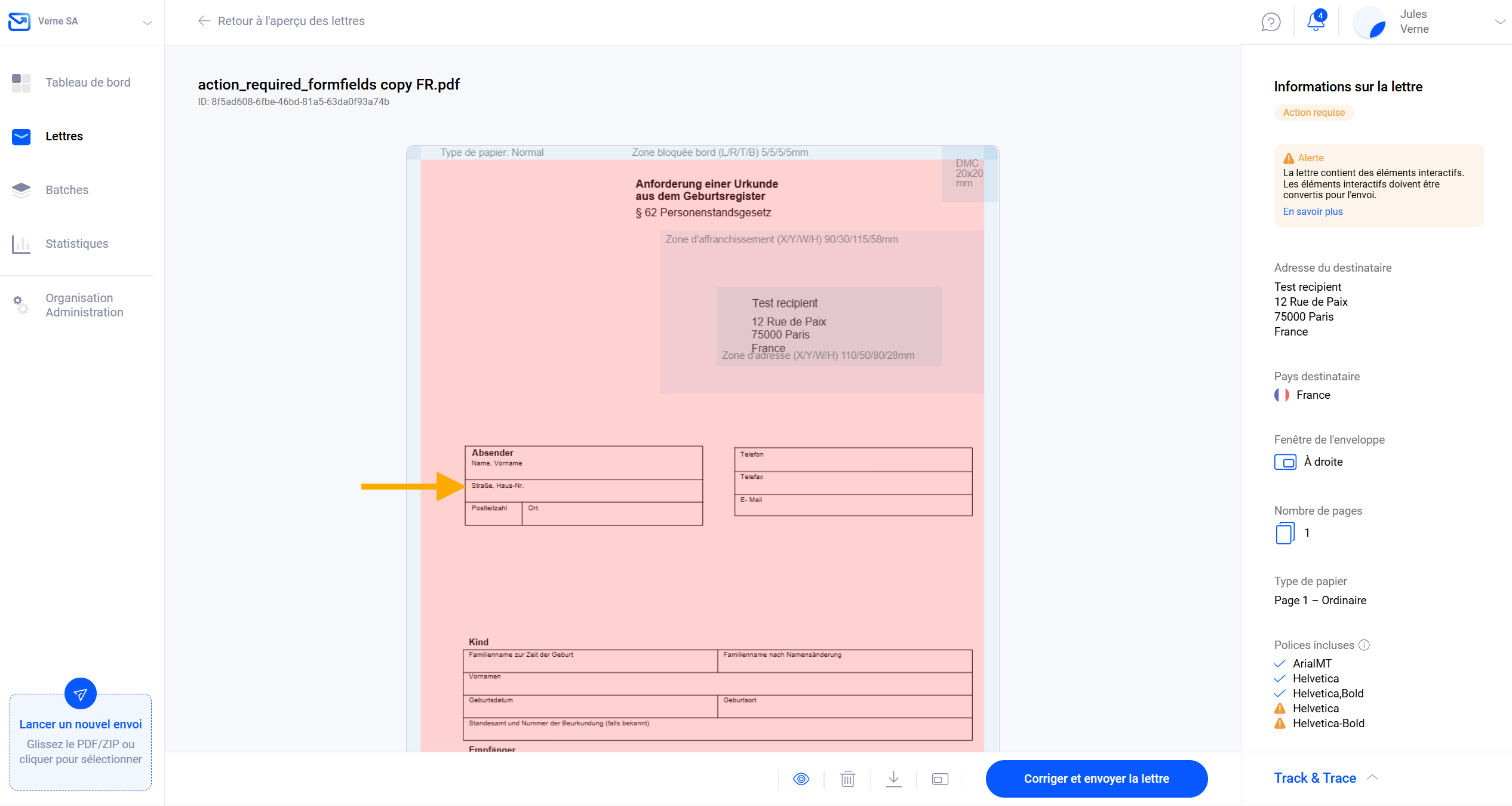Open Organisation Administration settings
The image size is (1512, 806).
[x=84, y=305]
